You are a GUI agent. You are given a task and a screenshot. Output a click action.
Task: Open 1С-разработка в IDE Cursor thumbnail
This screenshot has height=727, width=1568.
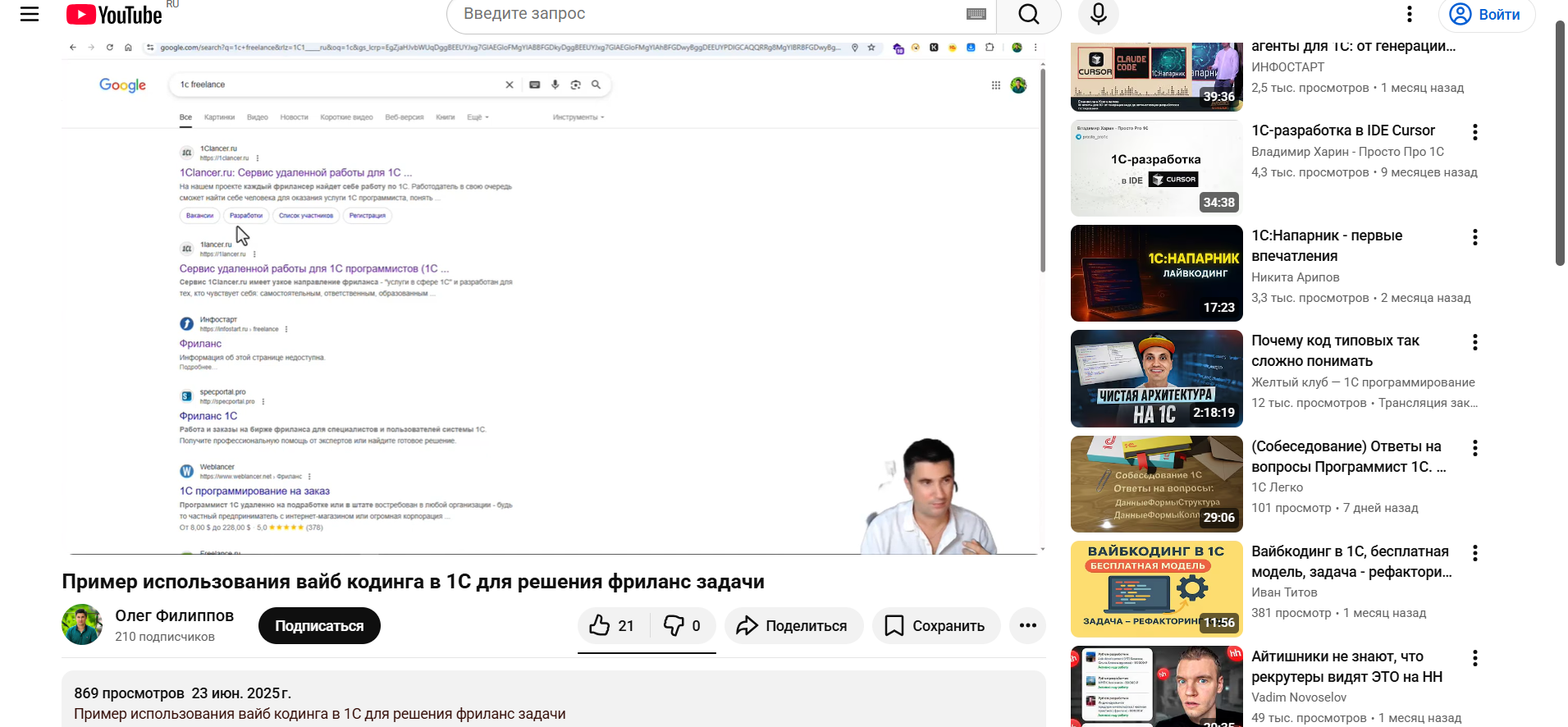click(1156, 168)
